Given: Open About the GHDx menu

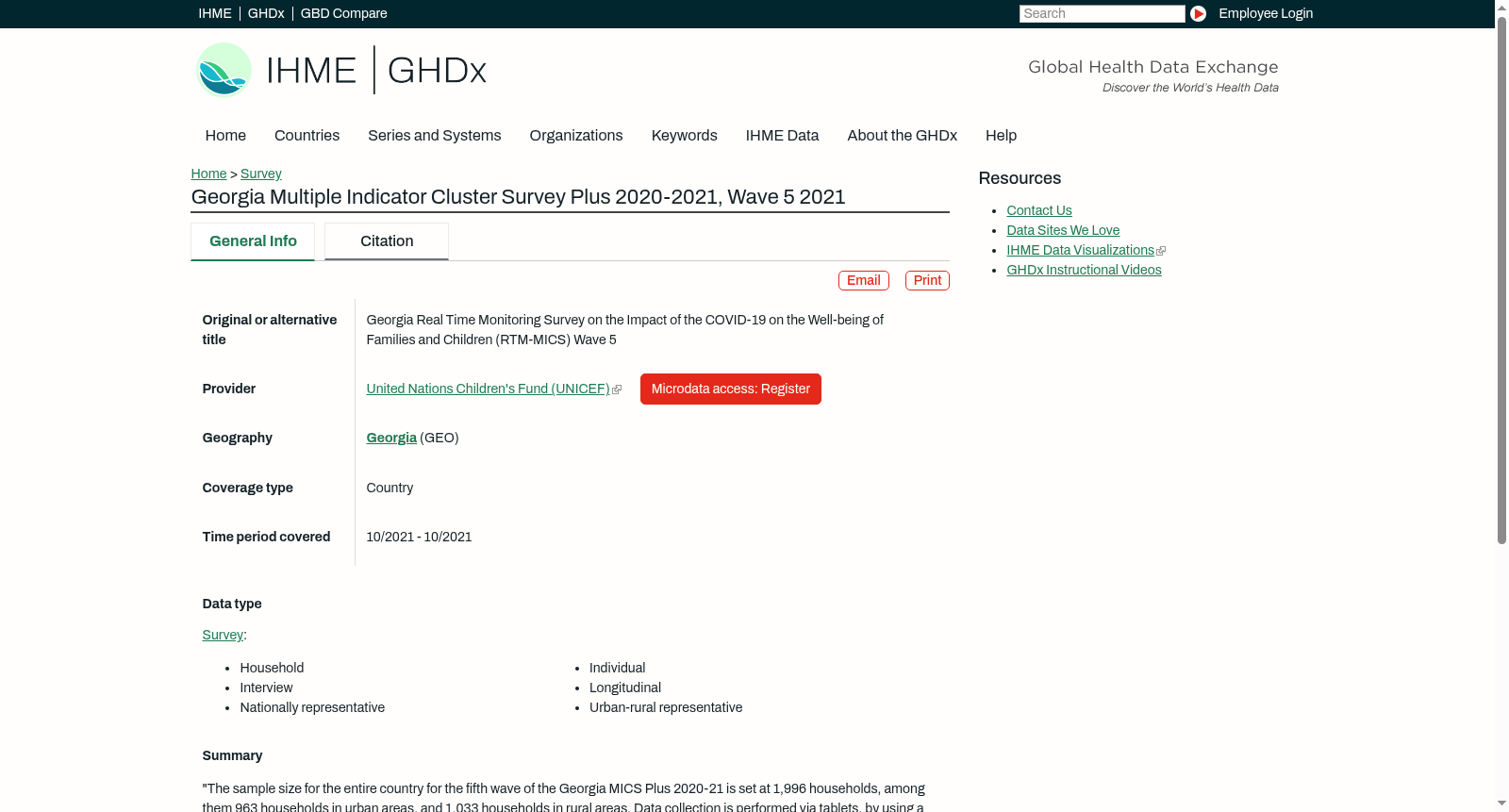Looking at the screenshot, I should pos(902,136).
